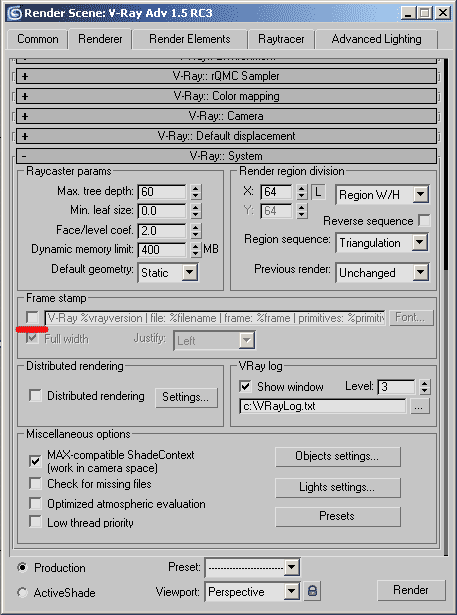Click the Min. leaf size field

162,211
